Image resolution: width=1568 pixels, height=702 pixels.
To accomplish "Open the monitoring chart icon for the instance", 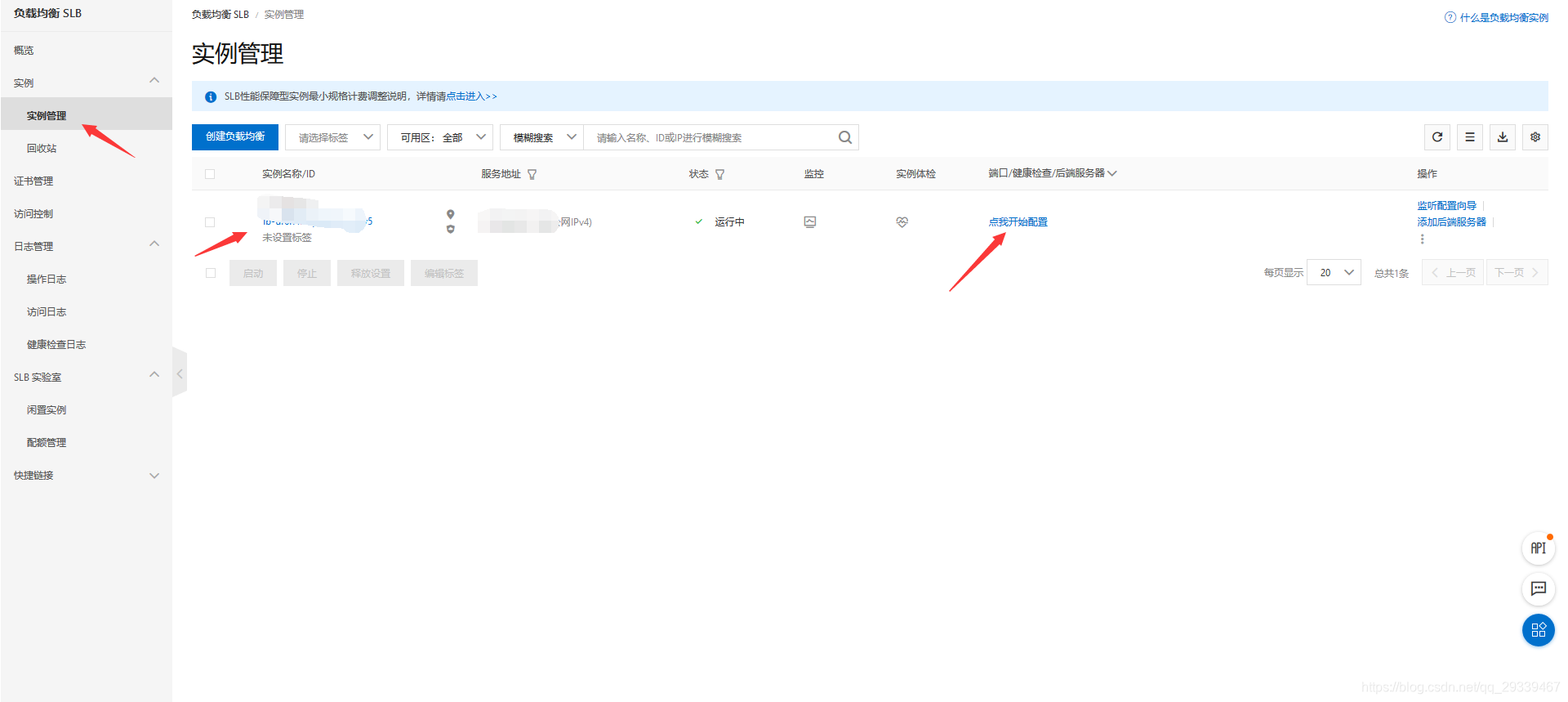I will click(810, 221).
